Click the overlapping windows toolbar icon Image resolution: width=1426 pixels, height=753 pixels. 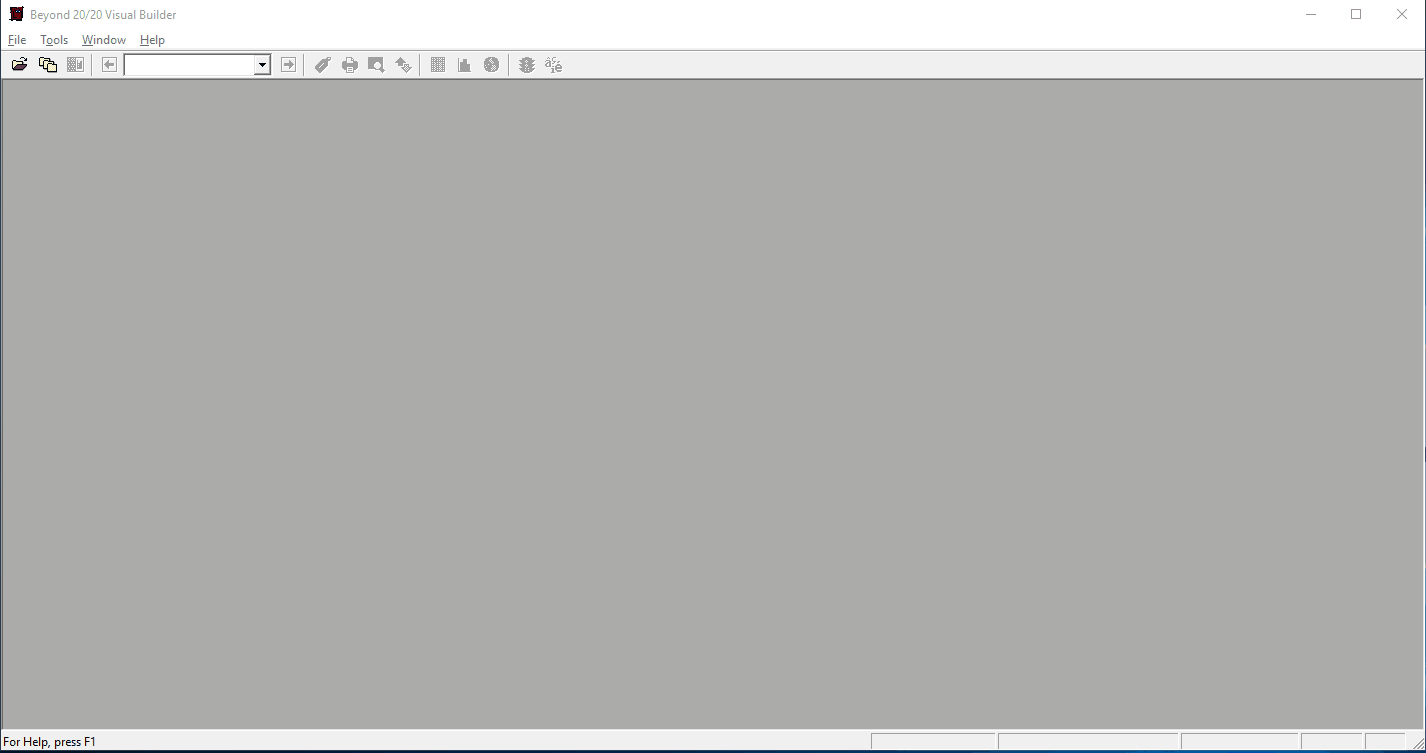click(x=48, y=65)
